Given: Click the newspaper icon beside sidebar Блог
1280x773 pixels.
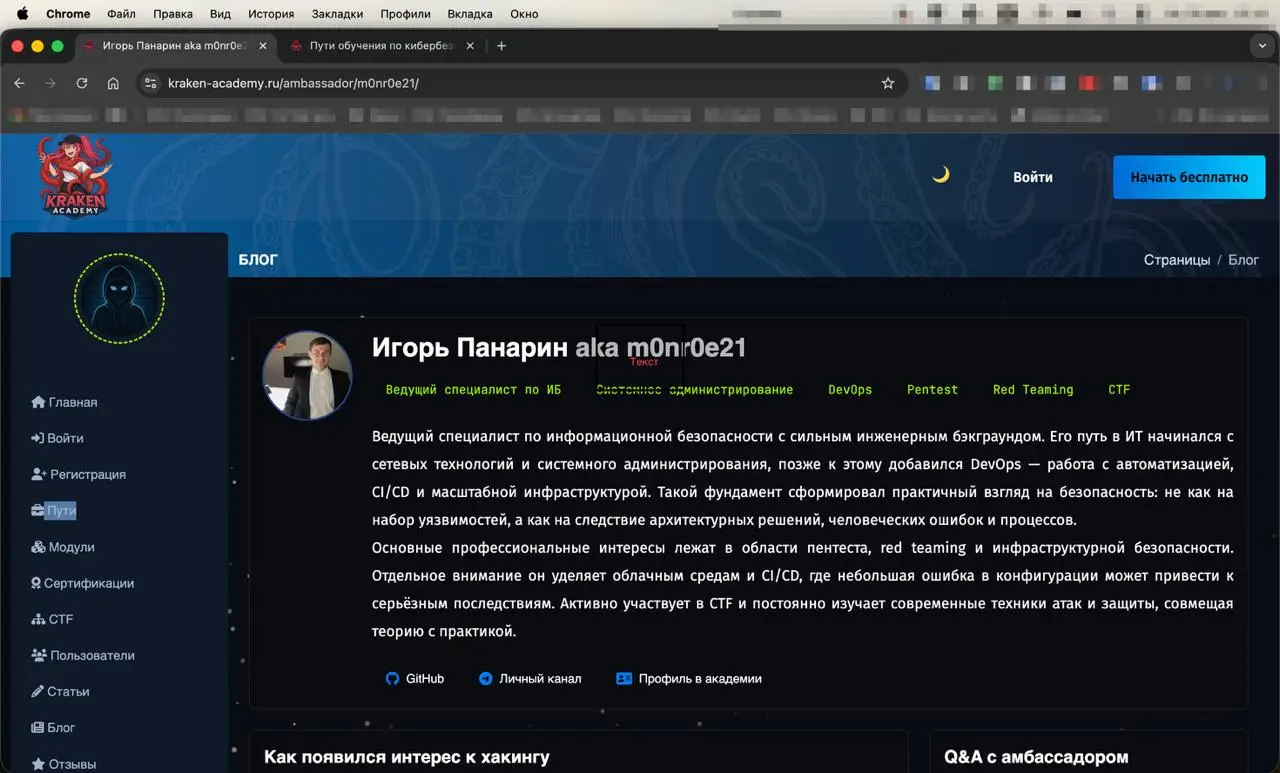Looking at the screenshot, I should click(38, 727).
